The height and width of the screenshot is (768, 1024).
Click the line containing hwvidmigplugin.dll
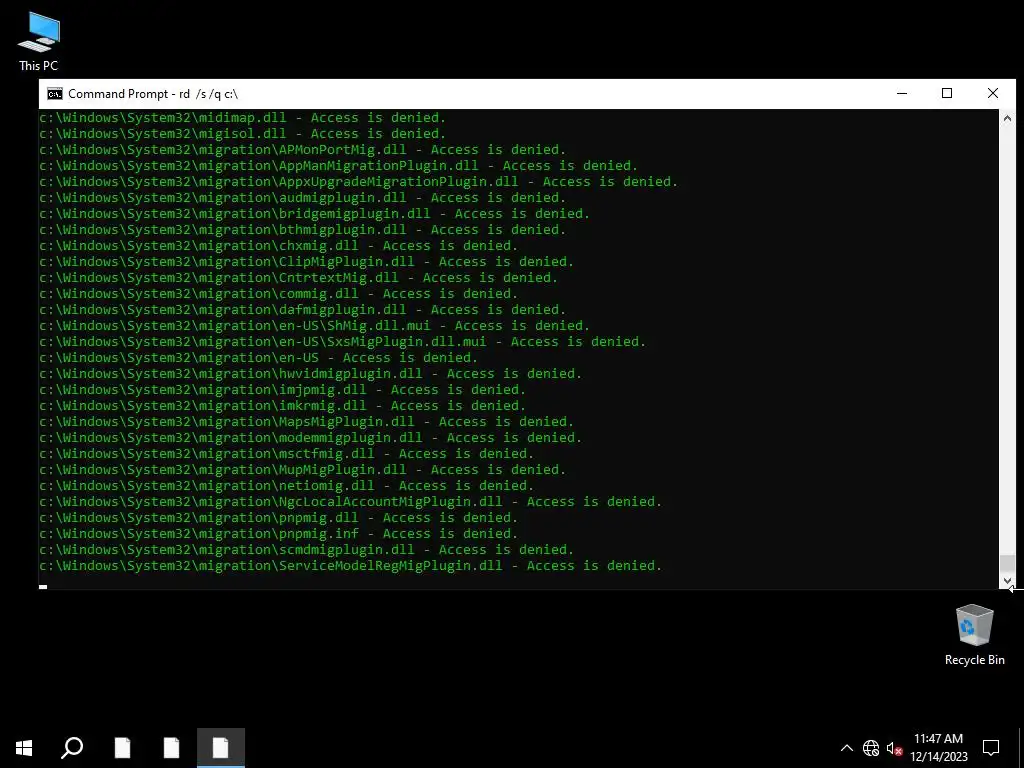click(310, 374)
